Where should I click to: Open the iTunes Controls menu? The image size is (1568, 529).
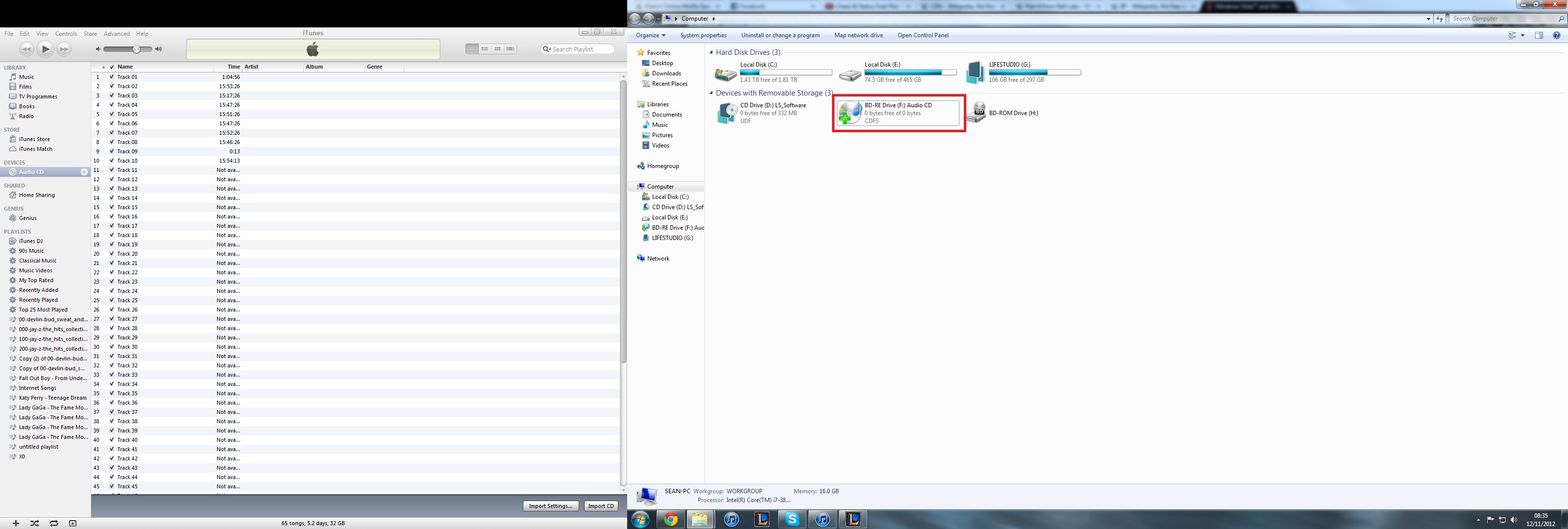pyautogui.click(x=66, y=34)
